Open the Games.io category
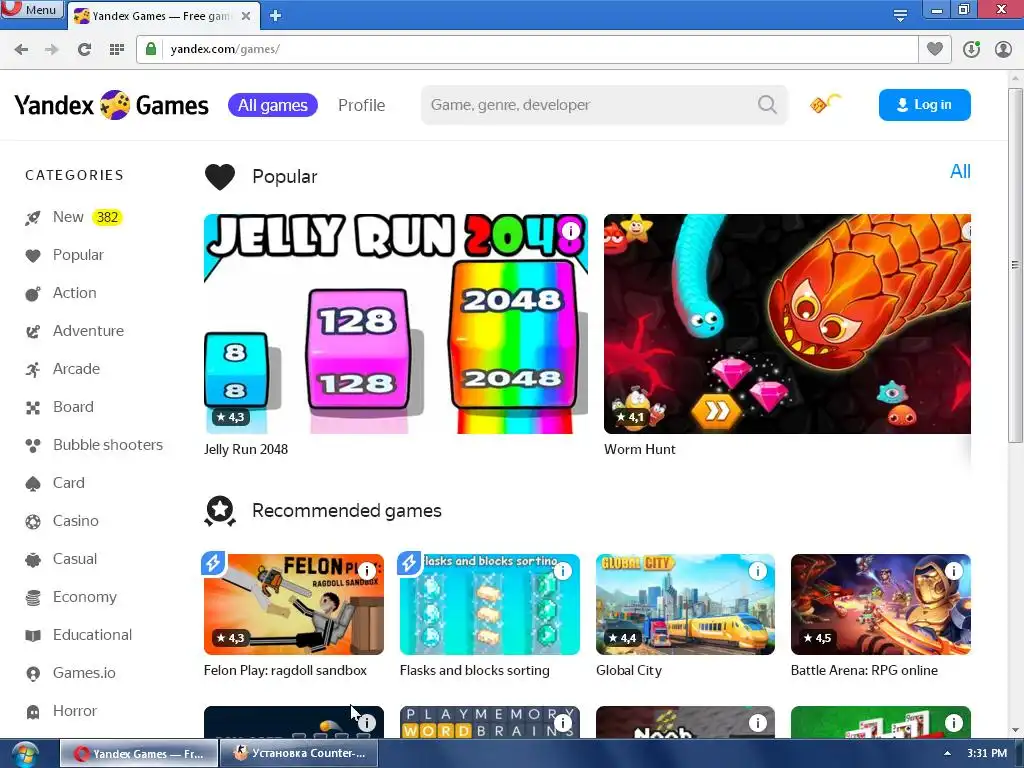Viewport: 1024px width, 768px height. click(71, 673)
